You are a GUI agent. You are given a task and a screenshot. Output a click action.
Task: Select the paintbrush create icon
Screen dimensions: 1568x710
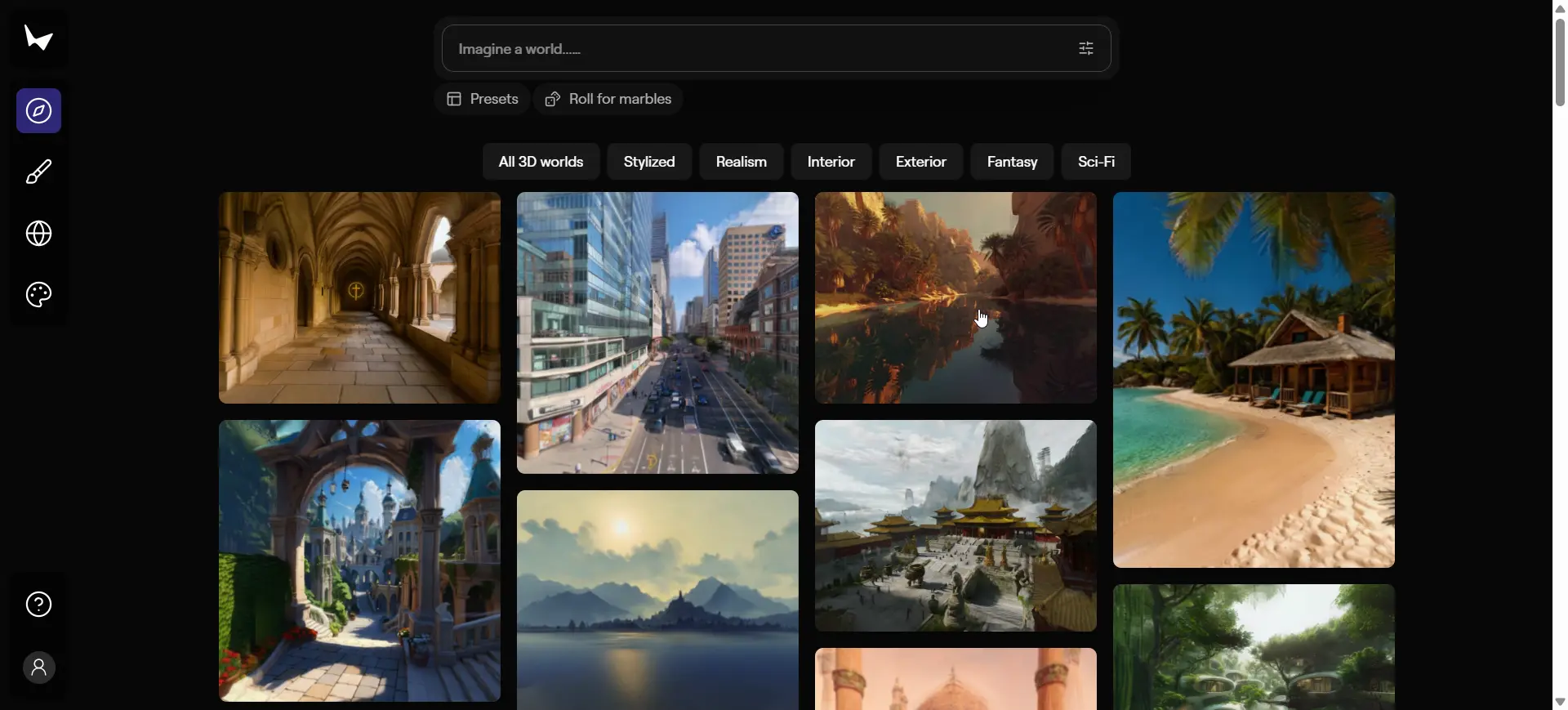pyautogui.click(x=38, y=172)
